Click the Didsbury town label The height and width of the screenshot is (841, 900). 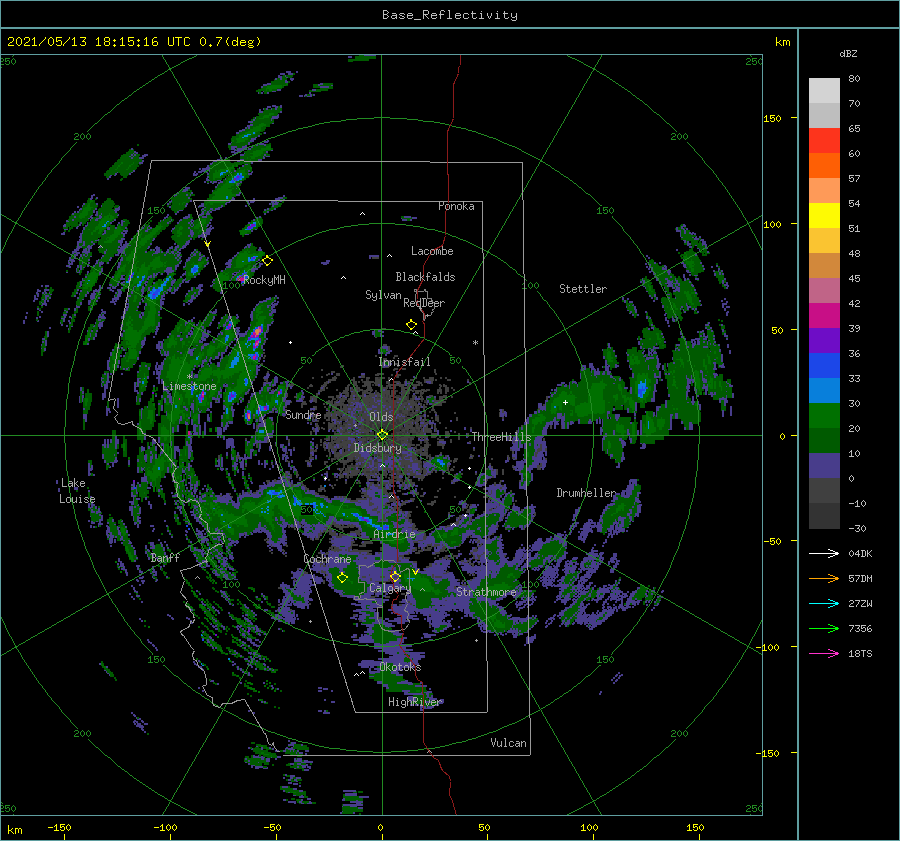378,448
